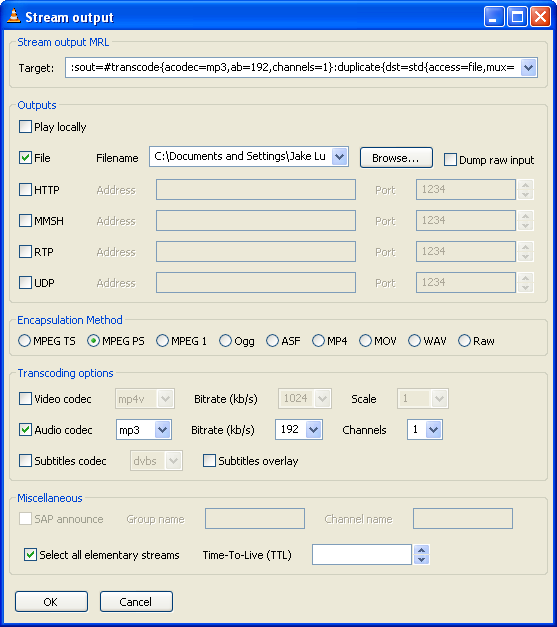The height and width of the screenshot is (627, 557).
Task: Click the Browse... button
Action: click(x=396, y=158)
